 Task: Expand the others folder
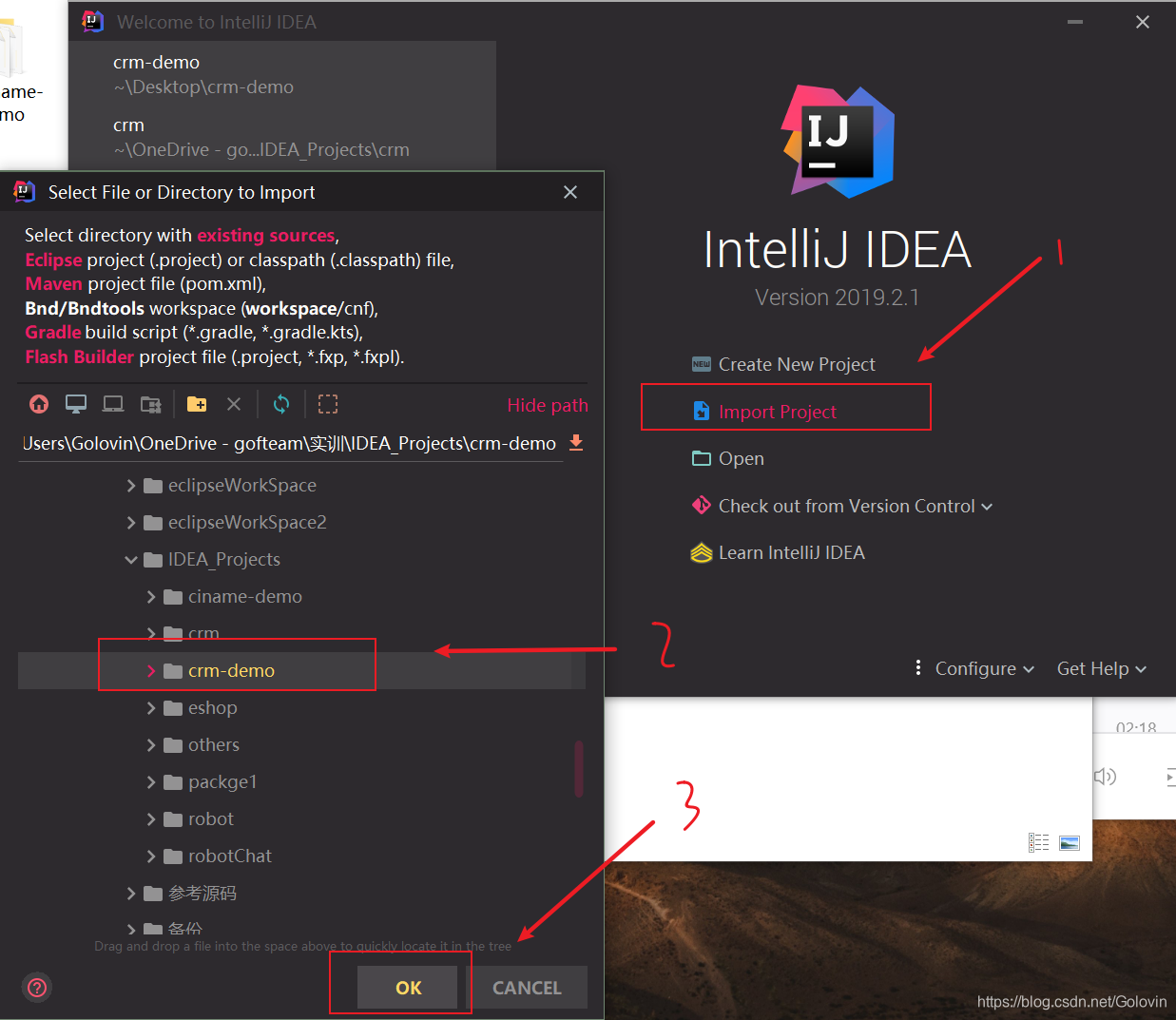coord(151,745)
